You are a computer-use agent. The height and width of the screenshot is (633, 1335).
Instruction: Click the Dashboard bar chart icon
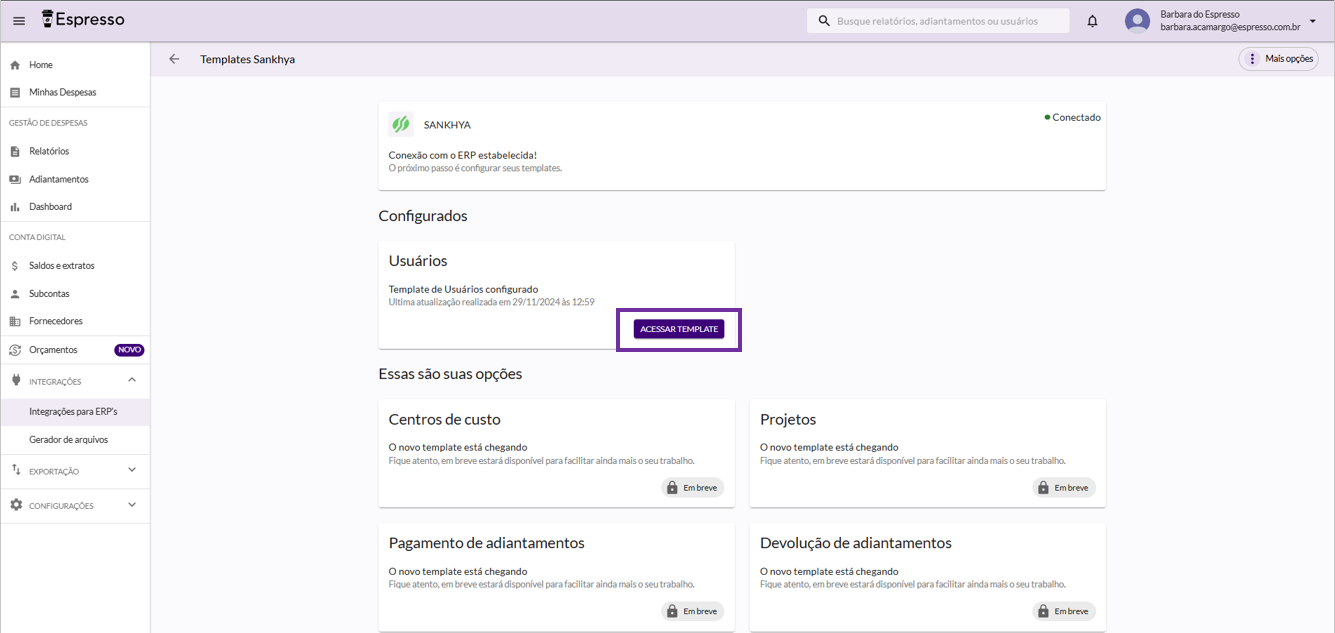[15, 207]
